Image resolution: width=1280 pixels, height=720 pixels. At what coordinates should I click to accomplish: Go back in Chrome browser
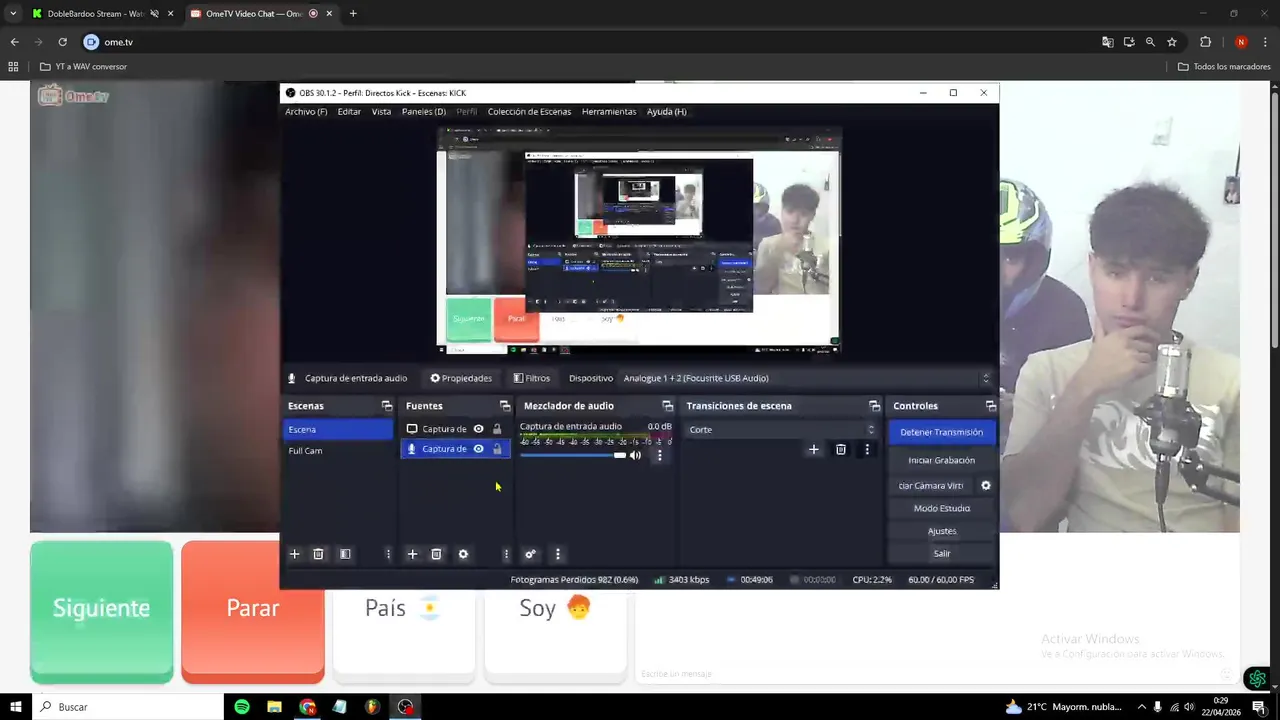click(x=14, y=42)
